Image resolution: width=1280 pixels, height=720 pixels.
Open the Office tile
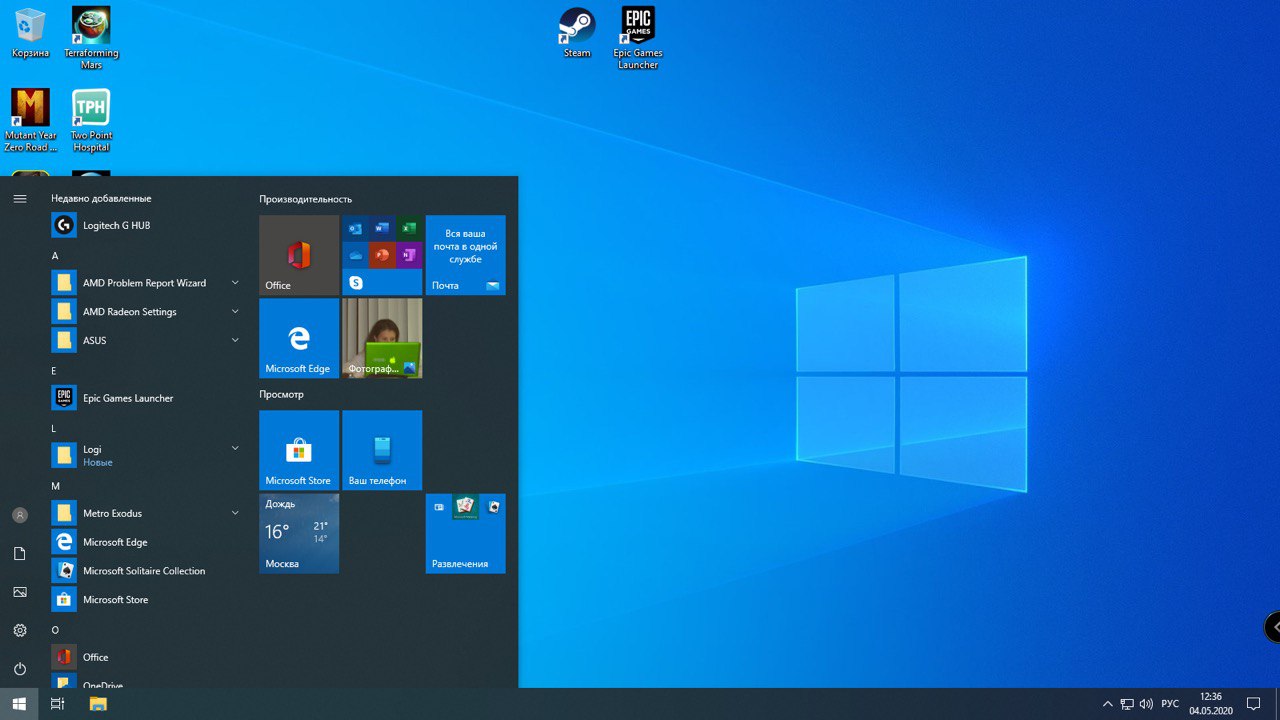pyautogui.click(x=299, y=255)
